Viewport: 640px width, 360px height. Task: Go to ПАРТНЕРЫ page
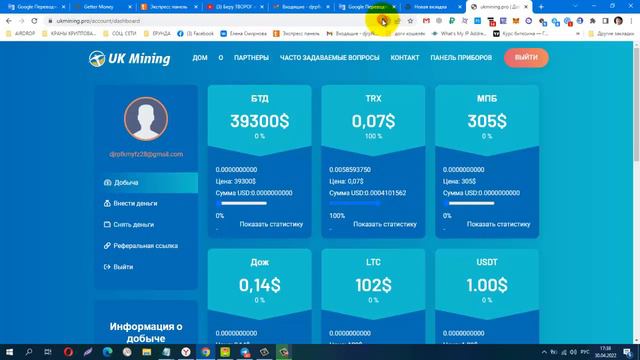[x=251, y=58]
